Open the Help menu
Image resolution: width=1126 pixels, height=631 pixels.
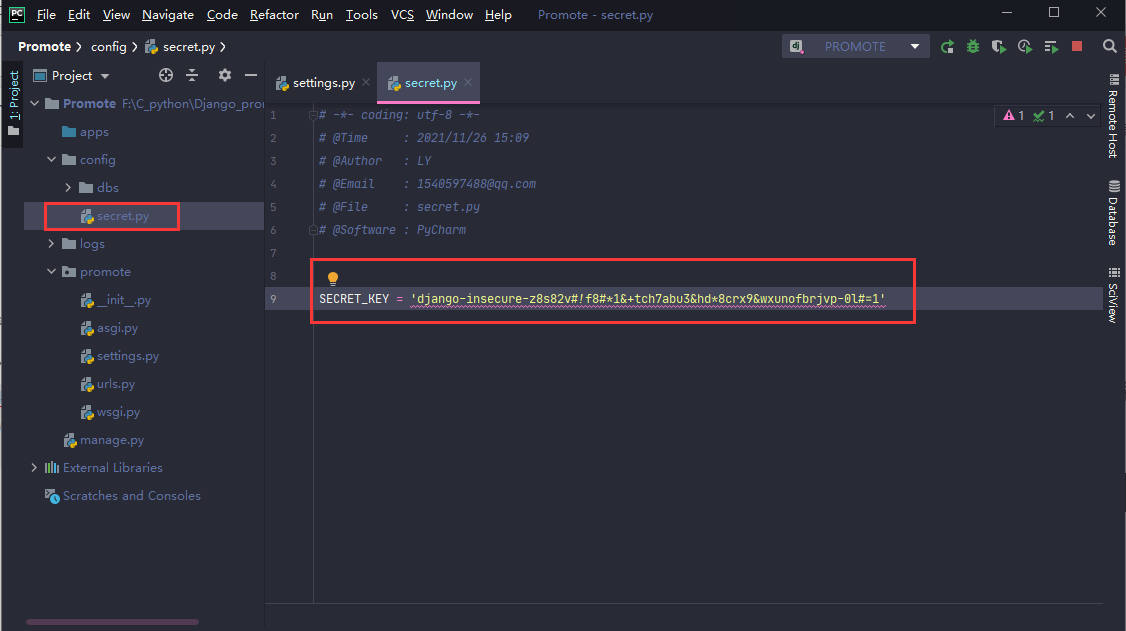pyautogui.click(x=498, y=14)
